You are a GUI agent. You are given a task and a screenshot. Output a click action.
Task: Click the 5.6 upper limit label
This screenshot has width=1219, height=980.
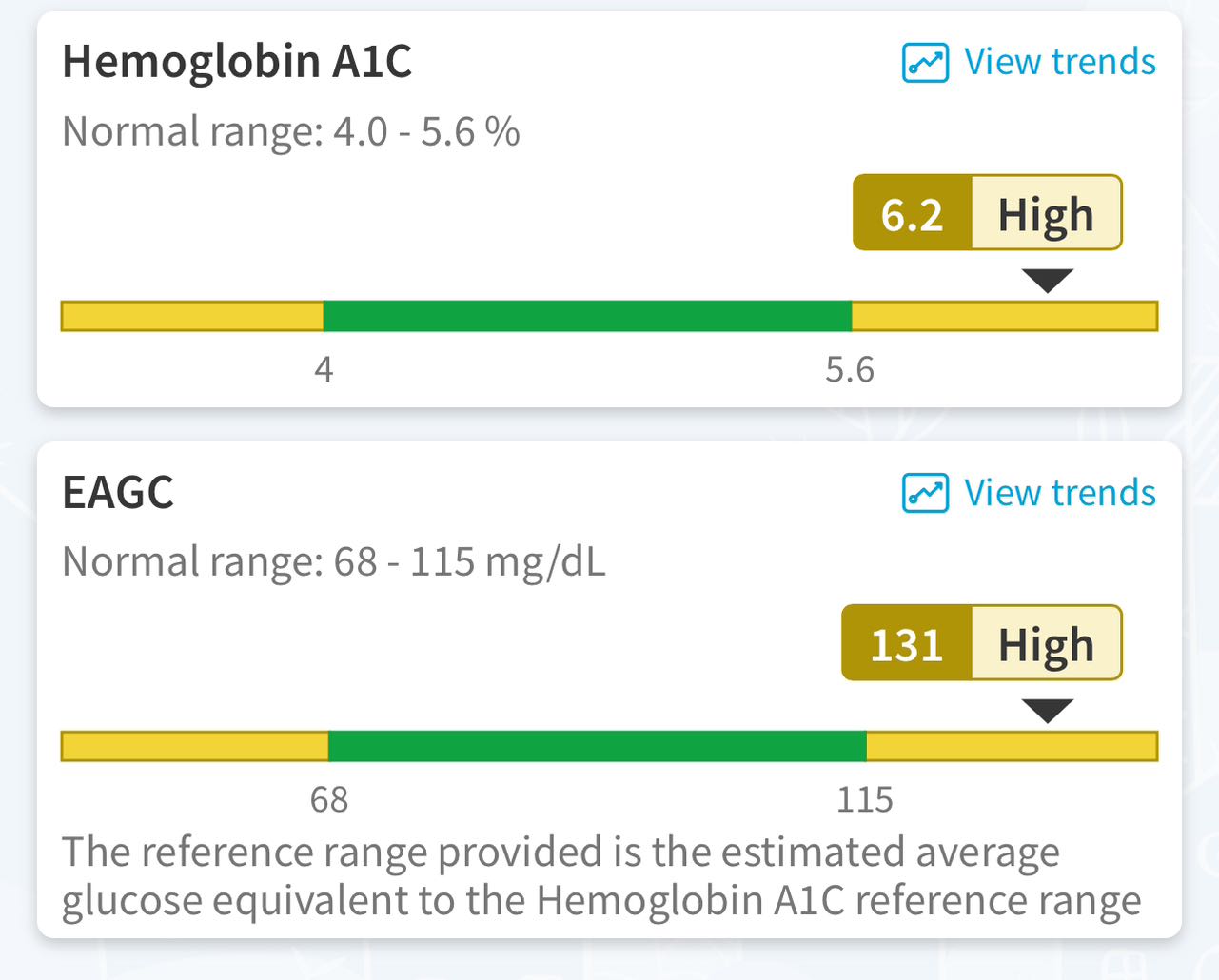(849, 369)
